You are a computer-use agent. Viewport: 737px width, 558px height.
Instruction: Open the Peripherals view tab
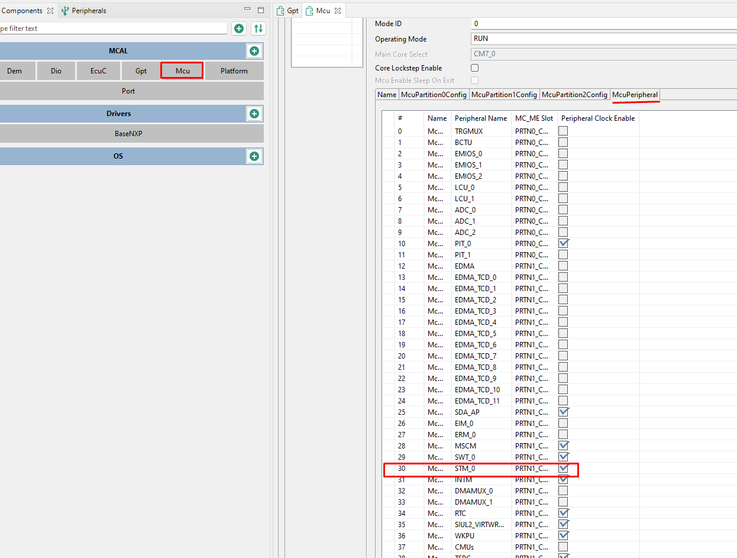click(84, 10)
